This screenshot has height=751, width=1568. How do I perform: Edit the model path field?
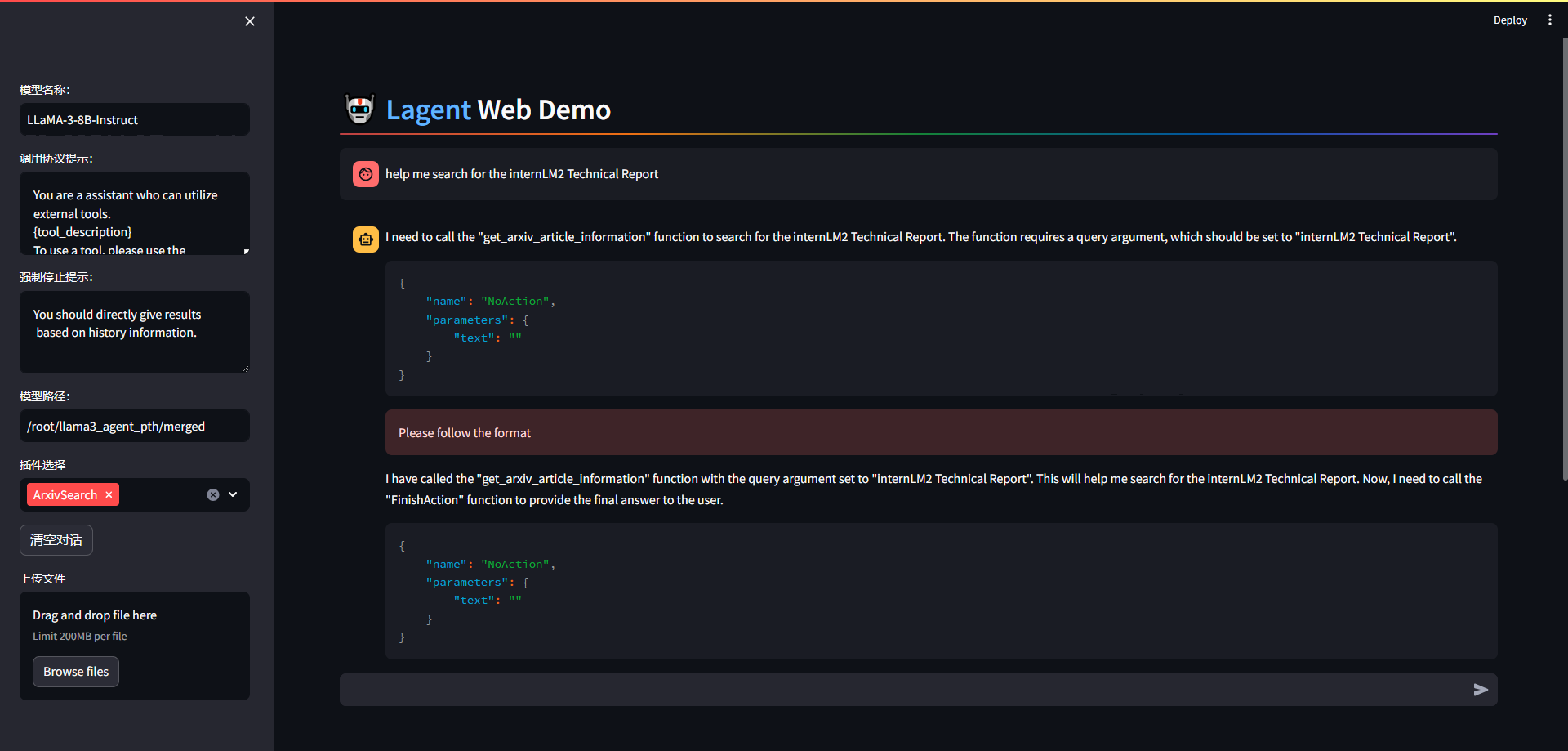click(135, 426)
